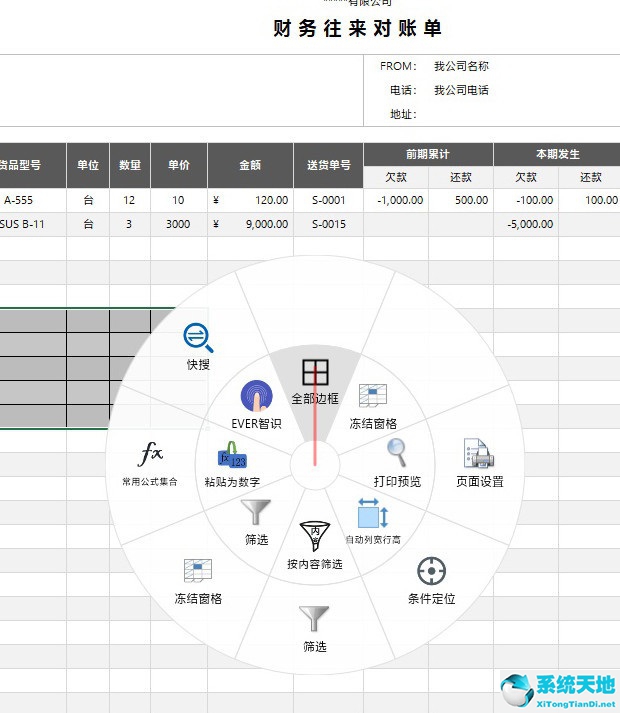Viewport: 620px width, 713px height.
Task: Select 冻结窗格 in the outer ring
Action: [198, 582]
